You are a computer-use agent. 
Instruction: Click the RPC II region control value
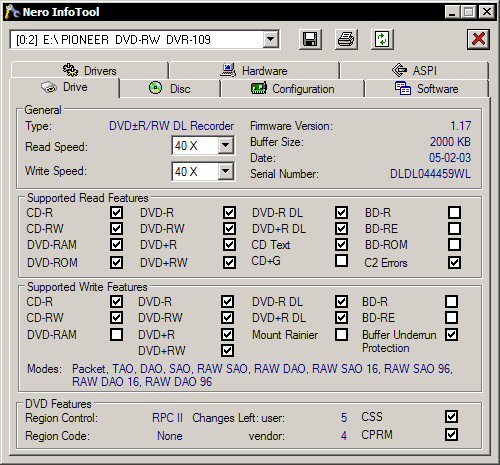[x=167, y=418]
